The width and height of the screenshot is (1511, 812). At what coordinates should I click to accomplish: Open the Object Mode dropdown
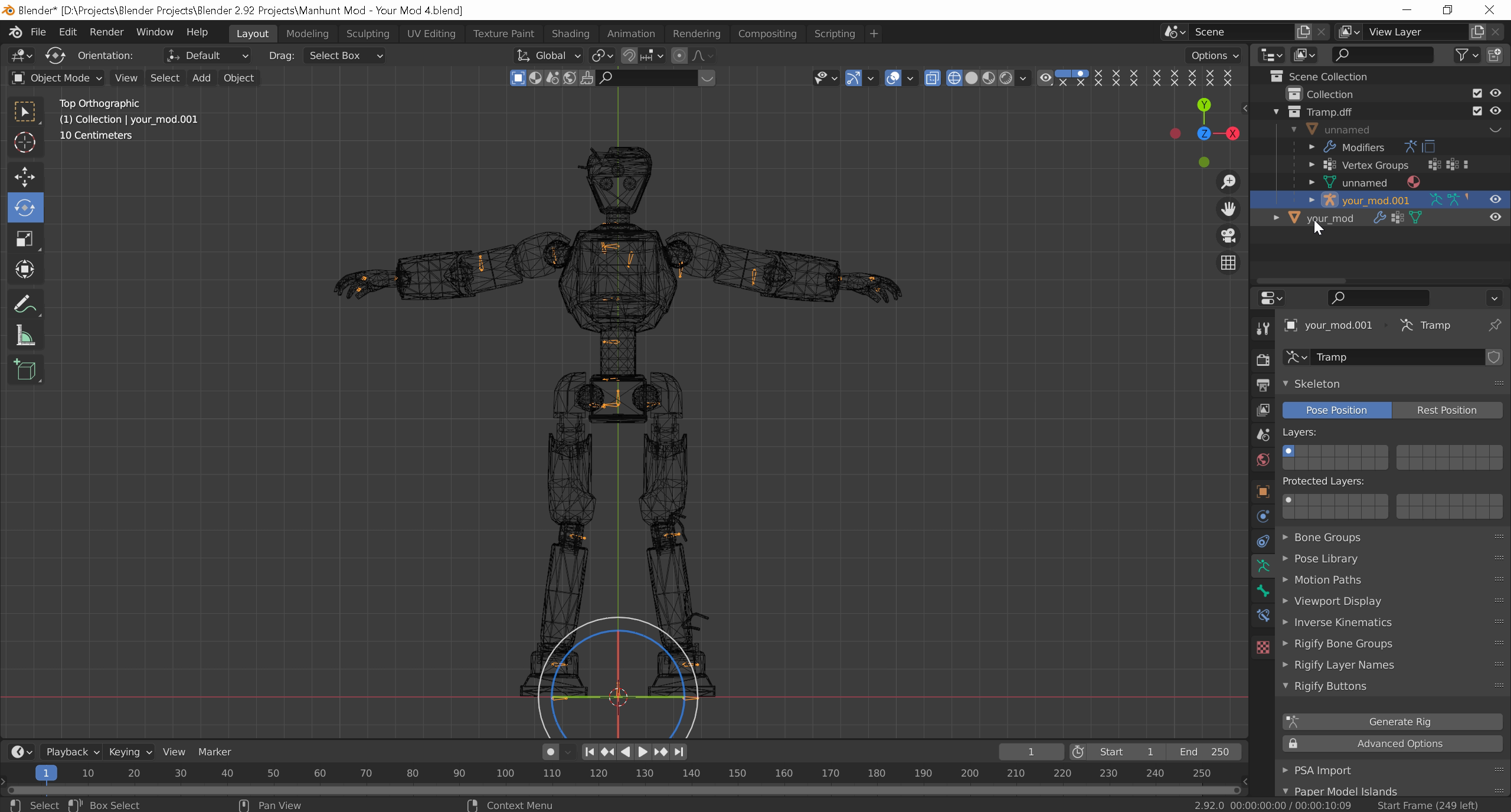click(x=57, y=78)
